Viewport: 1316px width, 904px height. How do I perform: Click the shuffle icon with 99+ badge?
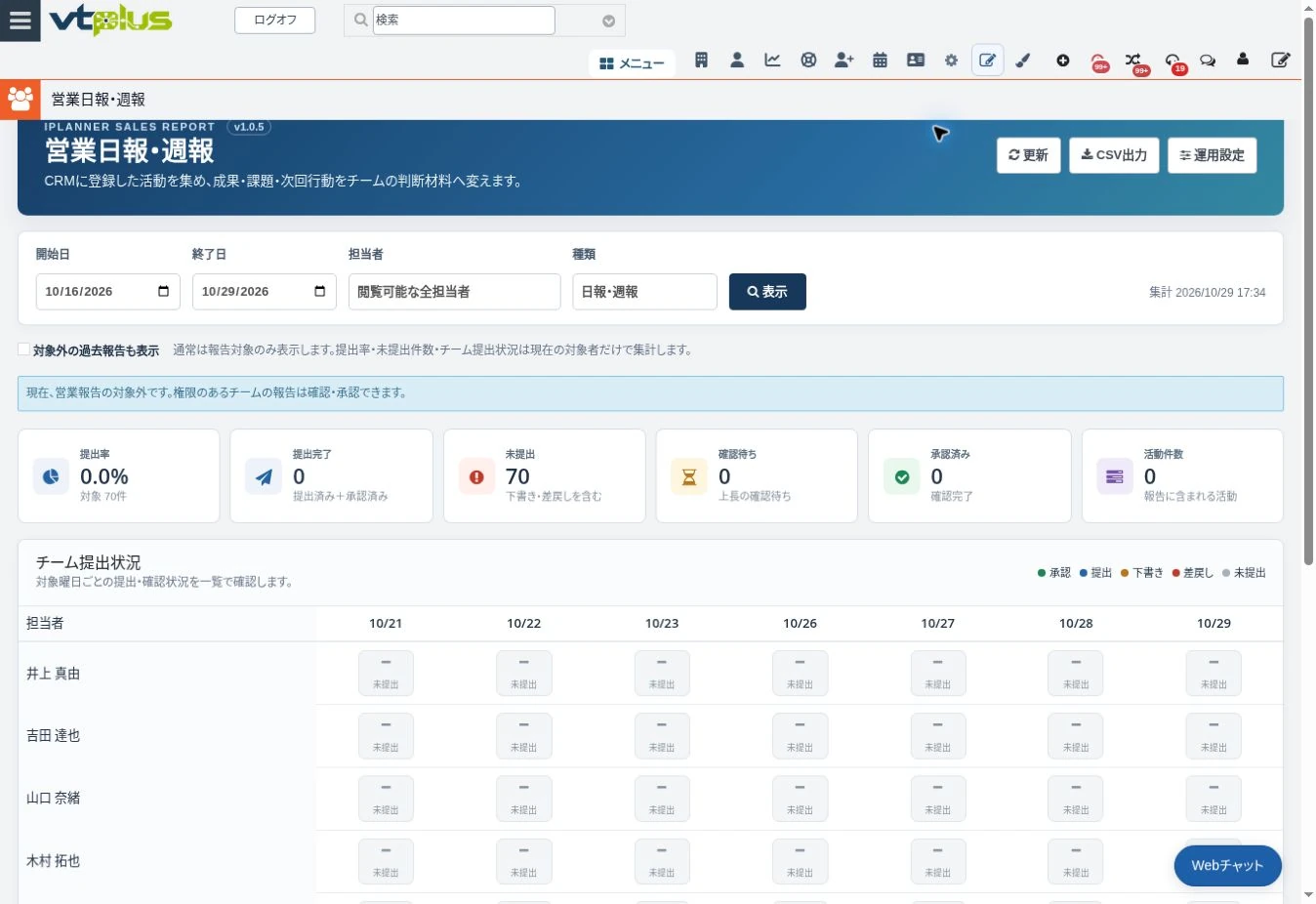[1134, 62]
